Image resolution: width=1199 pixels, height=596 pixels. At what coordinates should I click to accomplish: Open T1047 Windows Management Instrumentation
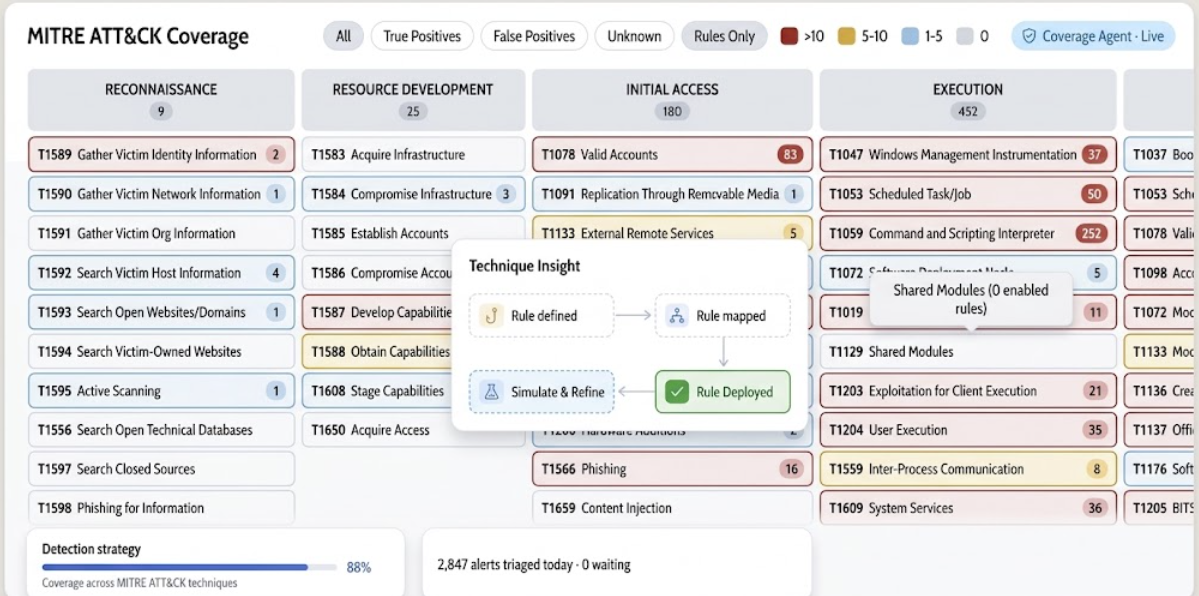(967, 155)
